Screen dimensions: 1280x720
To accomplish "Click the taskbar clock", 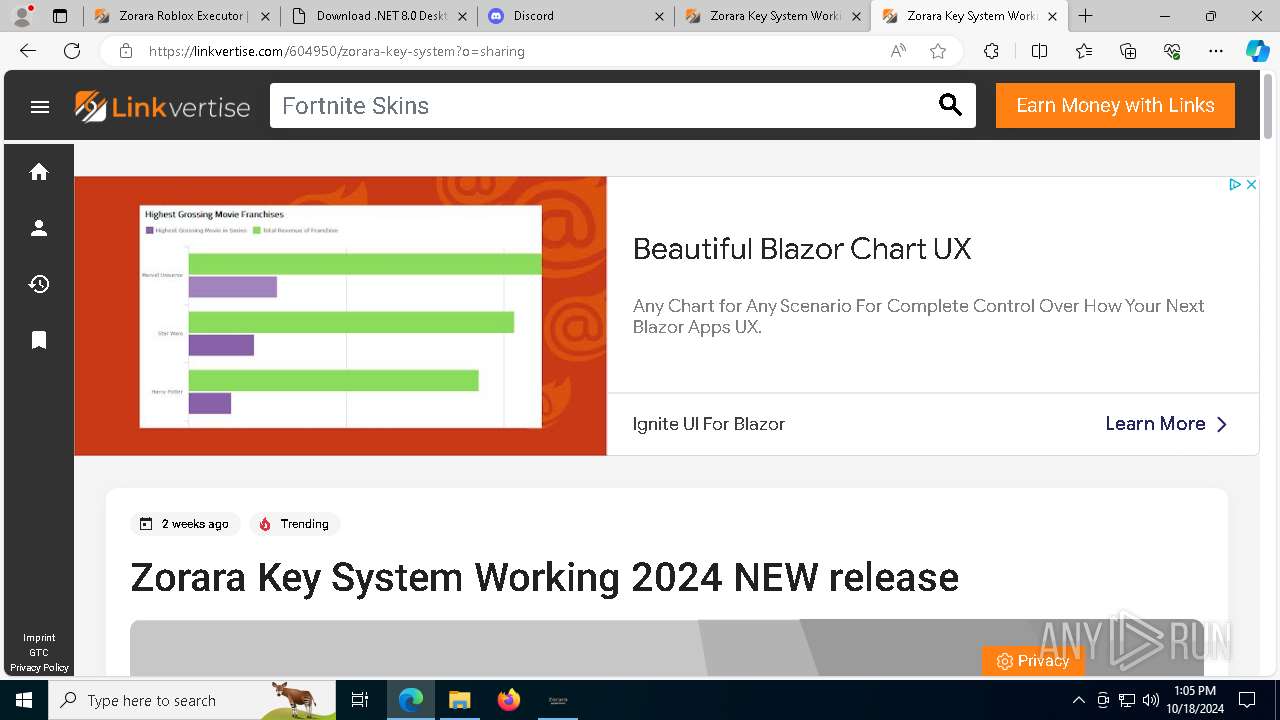I will point(1195,700).
